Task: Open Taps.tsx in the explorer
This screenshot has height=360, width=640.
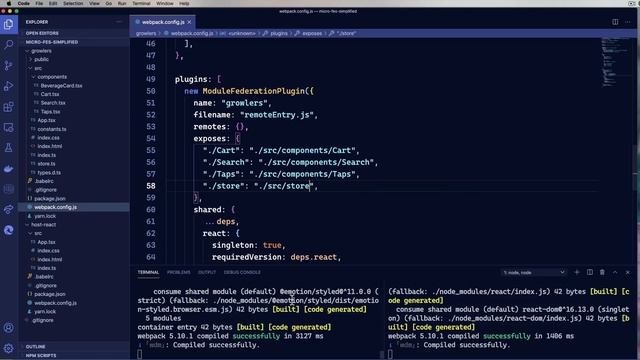Action: click(50, 112)
